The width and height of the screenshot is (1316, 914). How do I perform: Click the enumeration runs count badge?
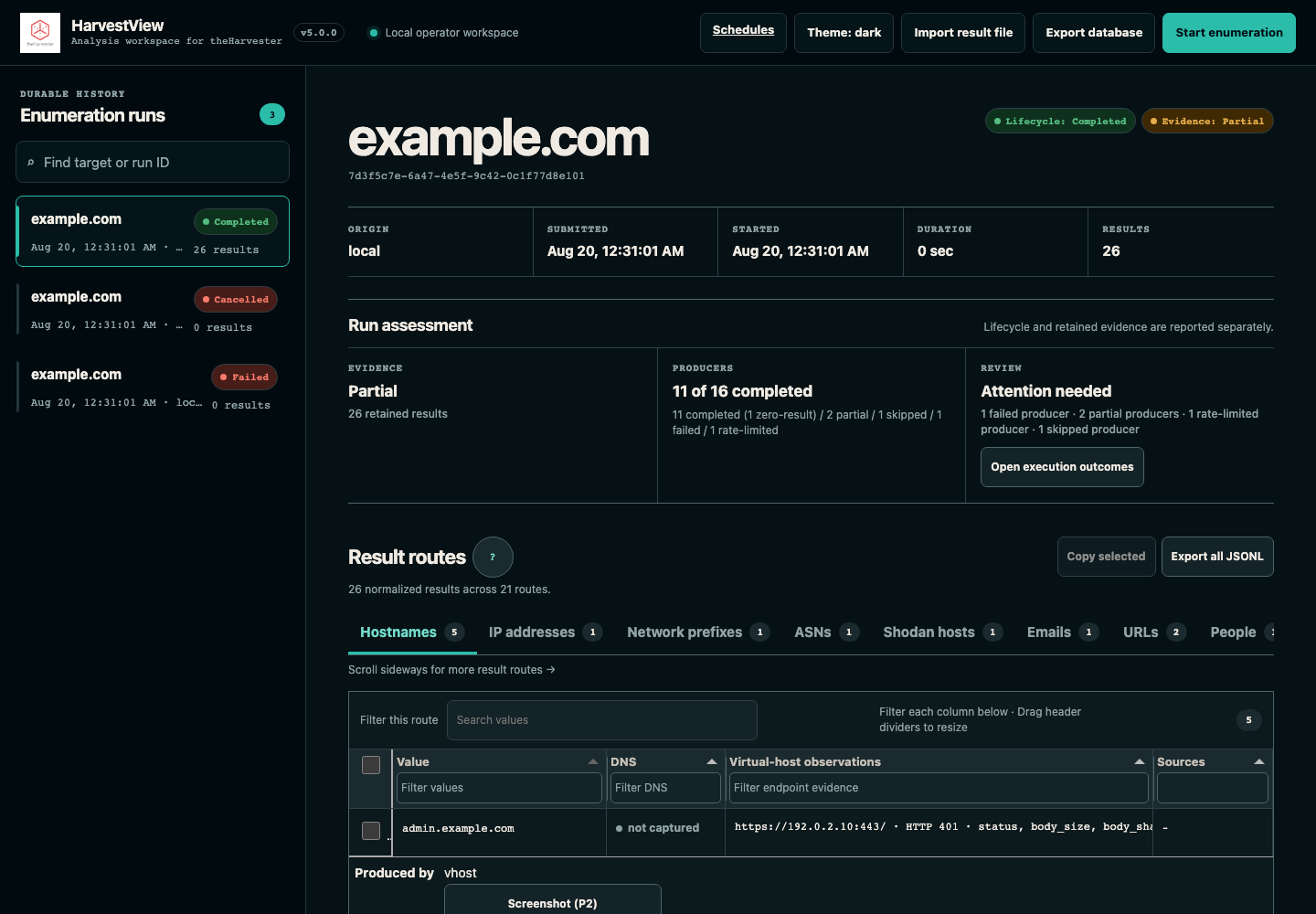272,114
